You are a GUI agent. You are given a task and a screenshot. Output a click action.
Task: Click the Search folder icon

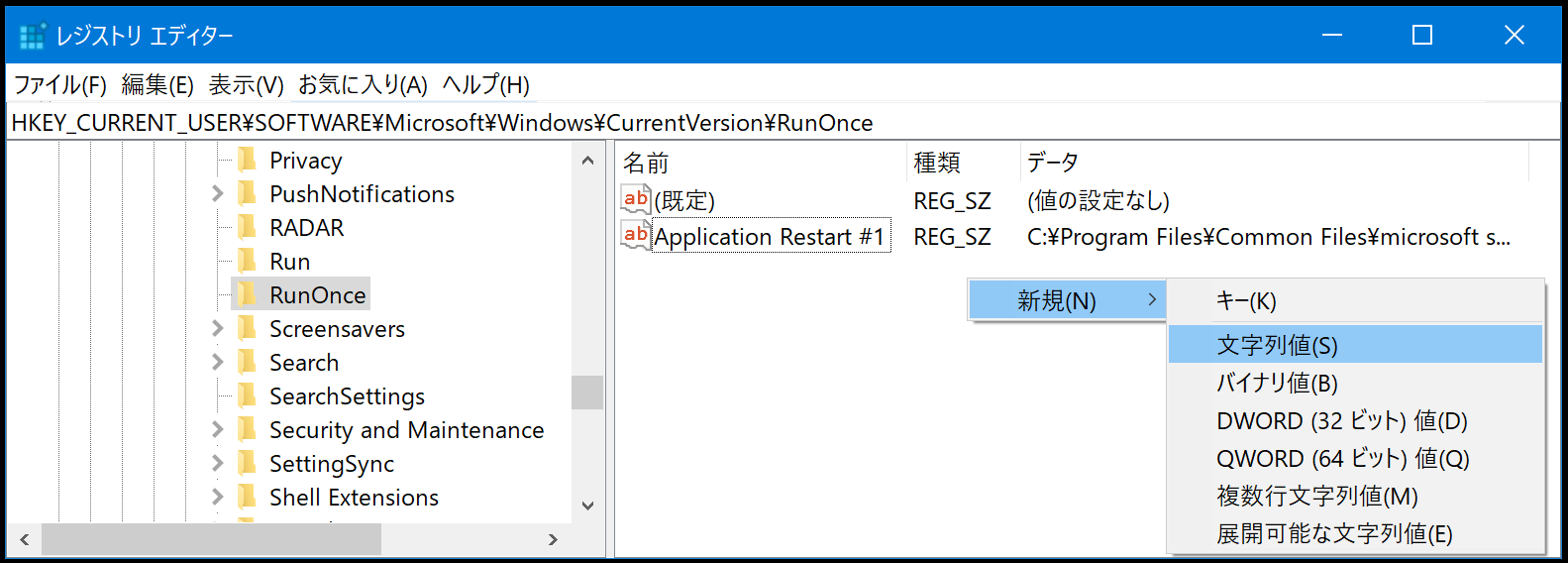click(248, 362)
